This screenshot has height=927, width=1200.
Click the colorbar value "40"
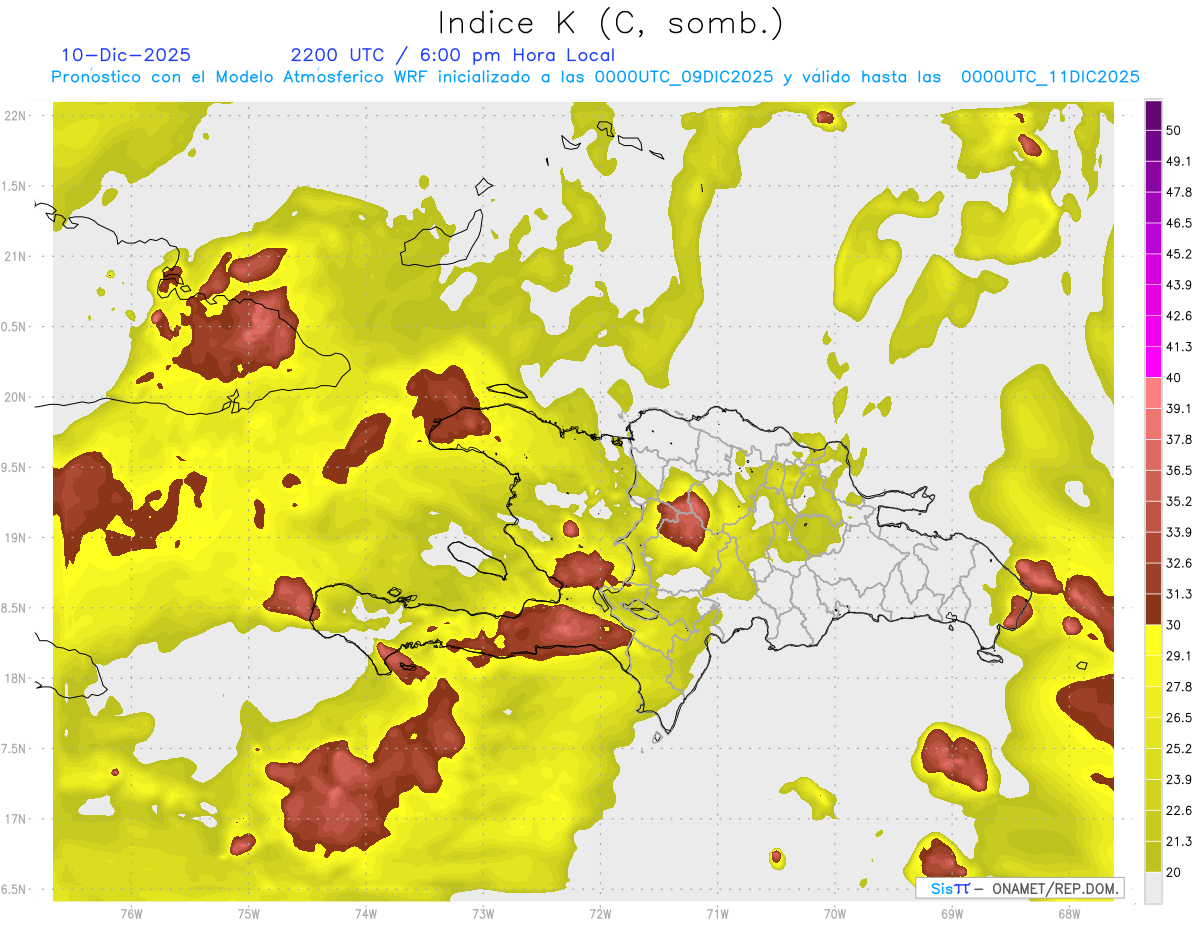(x=1174, y=377)
